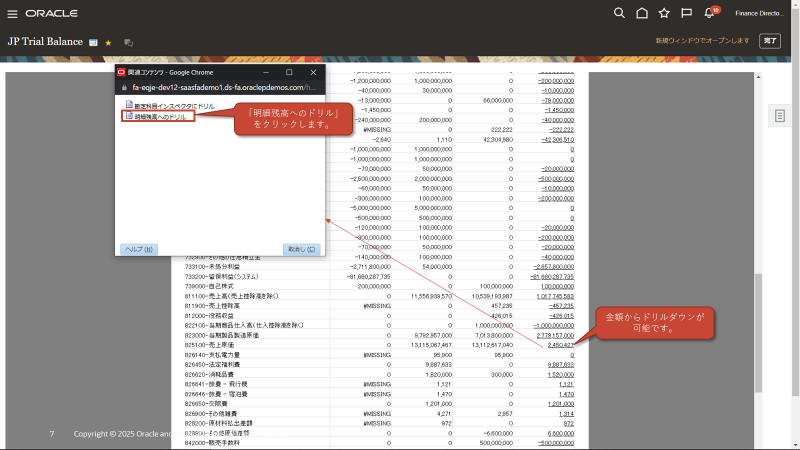Viewport: 800px width, 450px height.
Task: Drill into the -79,000,000 balance link
Action: coord(558,101)
